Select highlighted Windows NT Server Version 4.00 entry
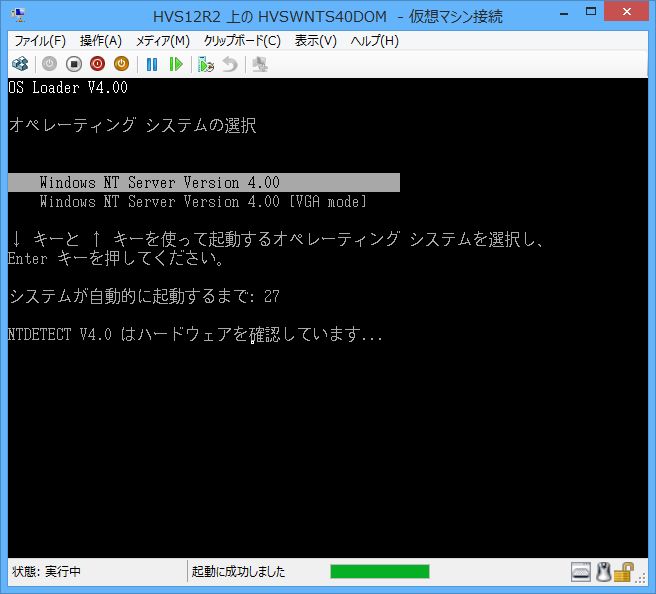This screenshot has width=656, height=594. point(204,182)
